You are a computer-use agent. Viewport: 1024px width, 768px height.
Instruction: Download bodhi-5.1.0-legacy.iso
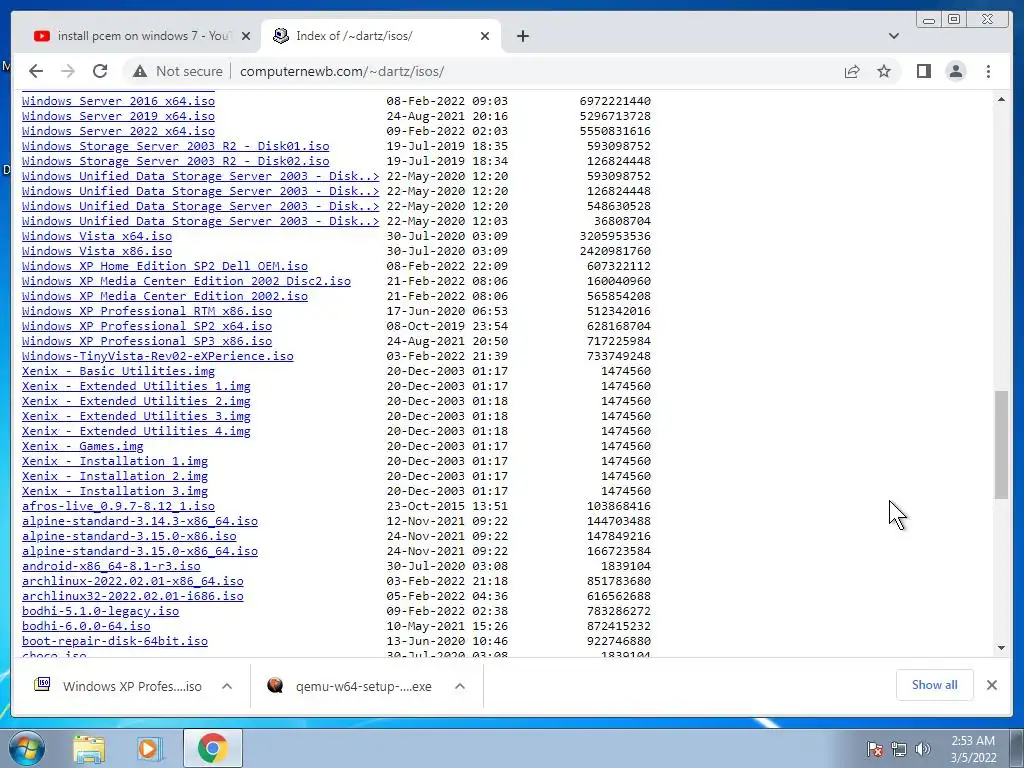101,611
